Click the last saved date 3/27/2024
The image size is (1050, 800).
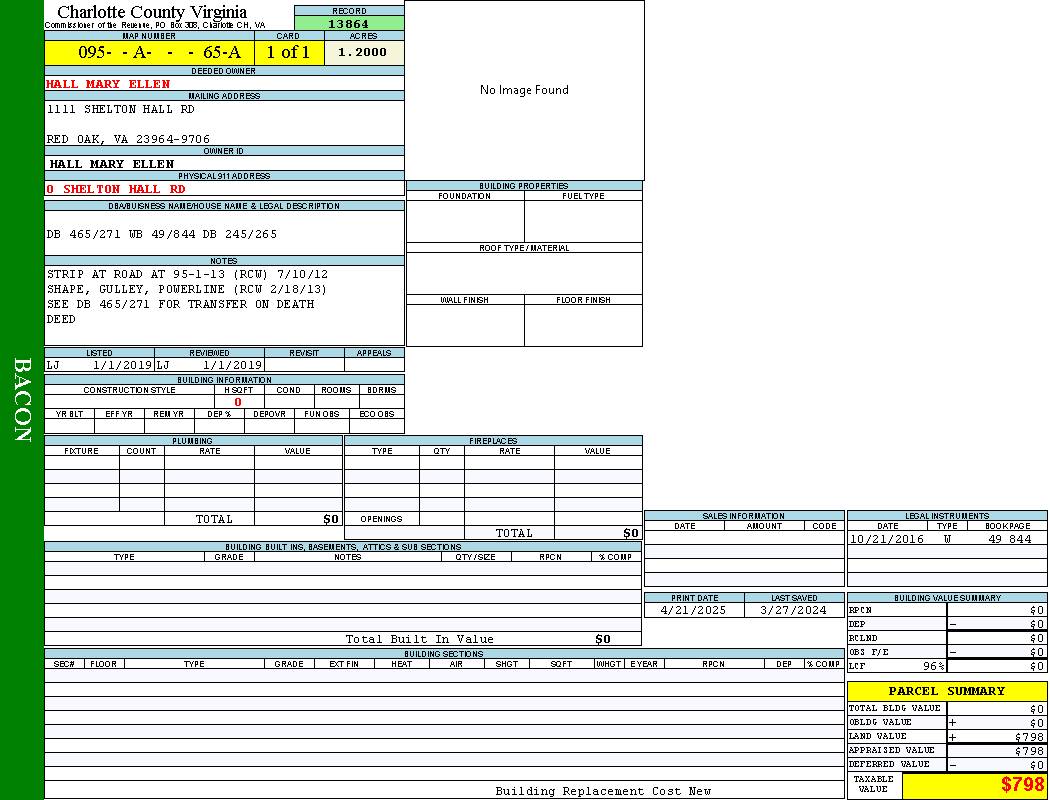tap(793, 610)
